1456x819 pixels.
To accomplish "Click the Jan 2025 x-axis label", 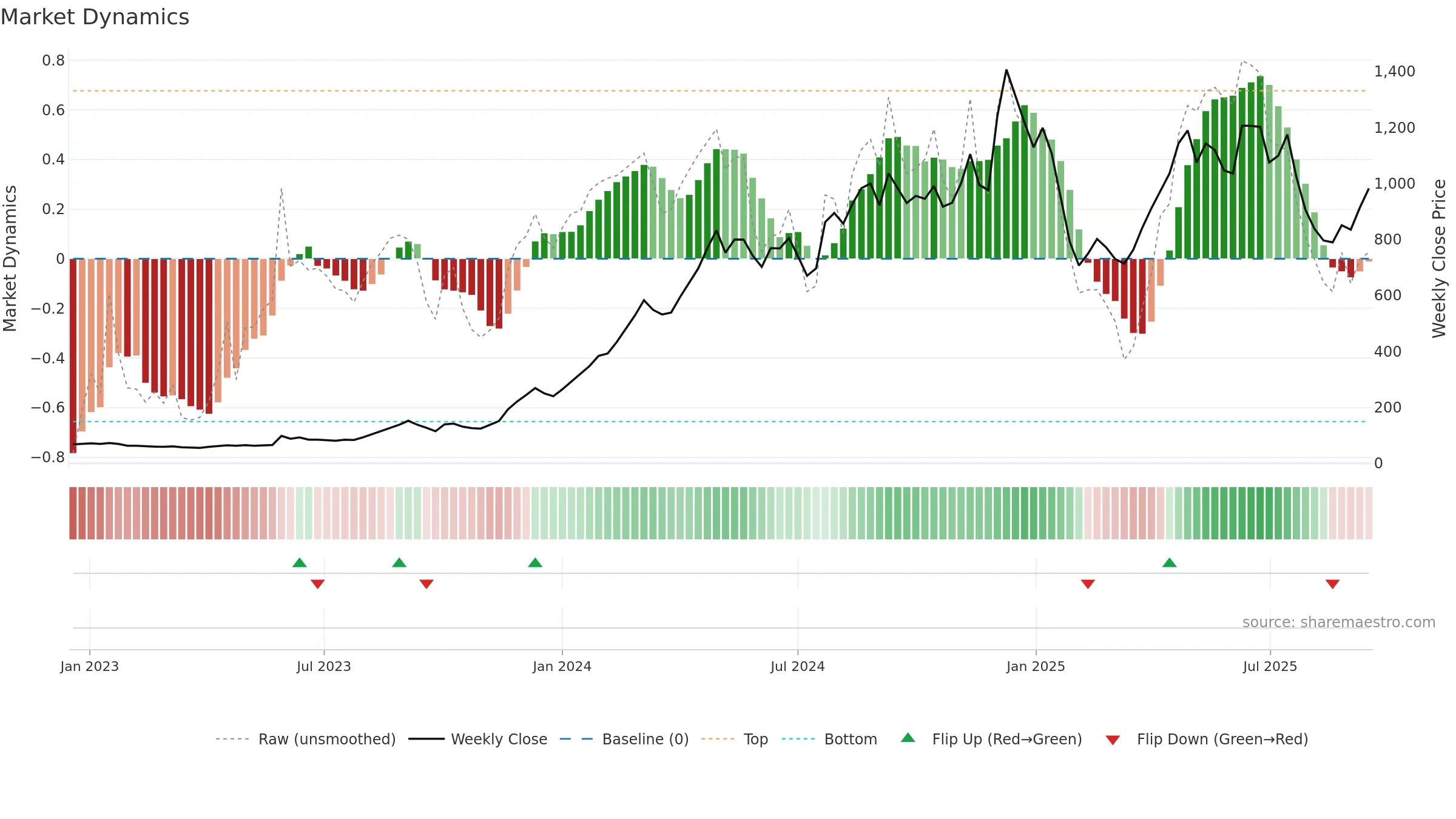I will point(1036,666).
